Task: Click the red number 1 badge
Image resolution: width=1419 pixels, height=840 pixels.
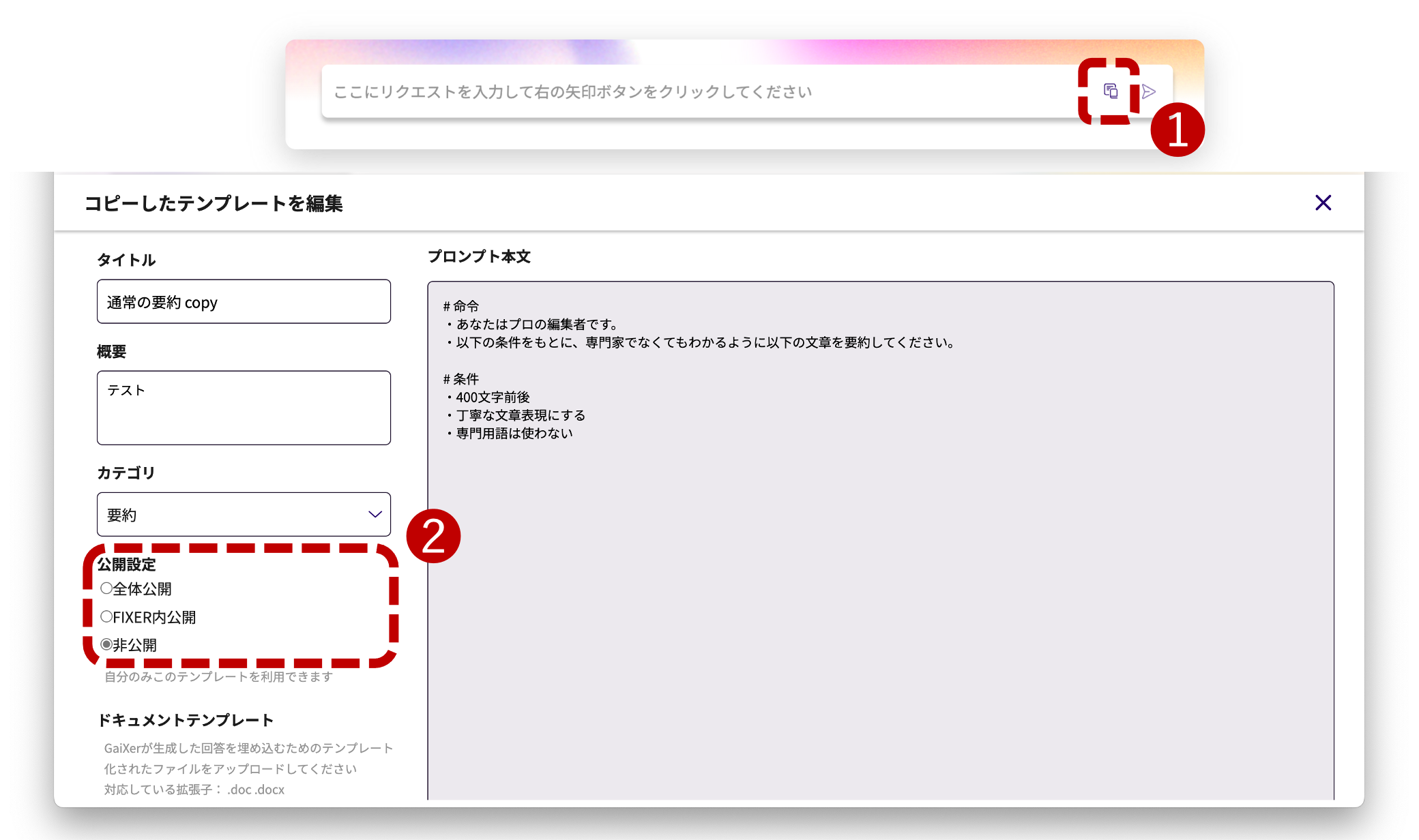Action: pos(1177,130)
